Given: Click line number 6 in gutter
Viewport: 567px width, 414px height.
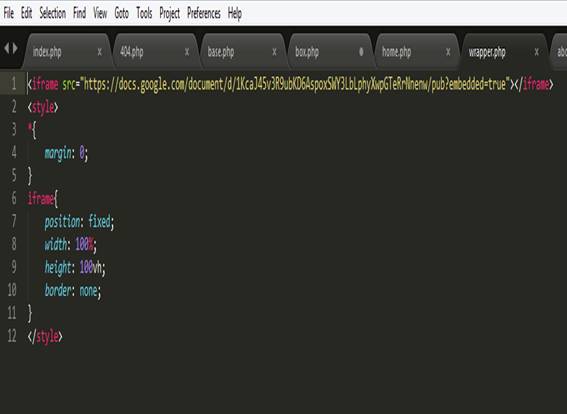Looking at the screenshot, I should (x=14, y=198).
